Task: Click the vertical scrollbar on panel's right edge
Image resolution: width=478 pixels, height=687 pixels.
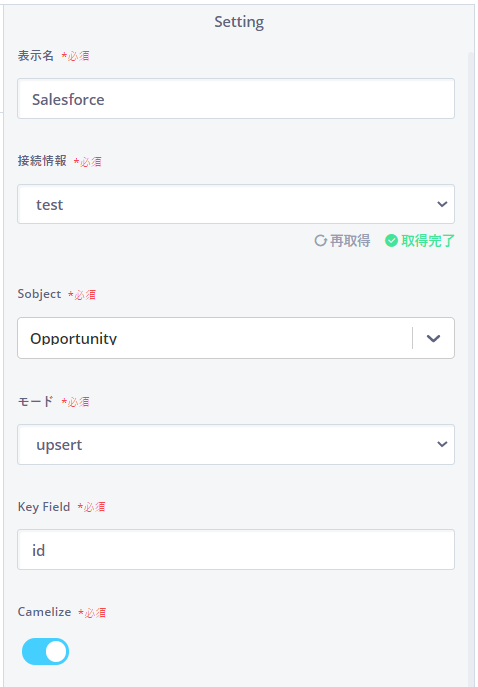Action: 471,368
